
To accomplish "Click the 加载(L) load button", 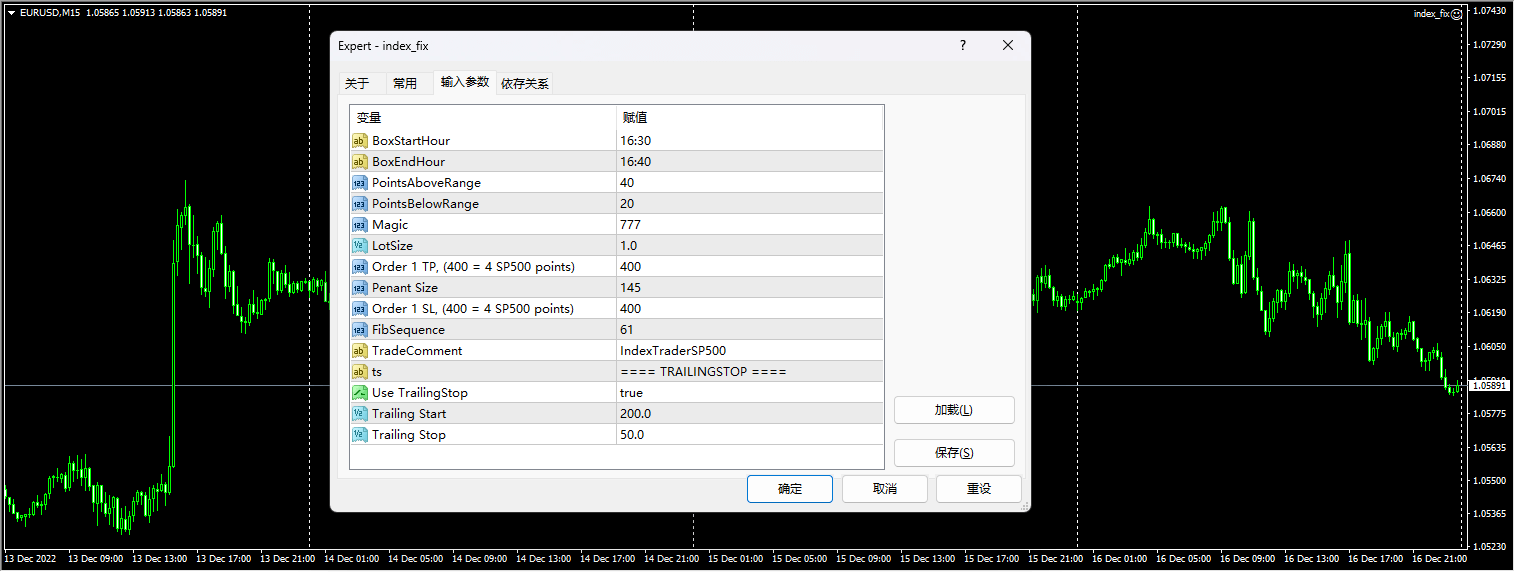I will (x=953, y=410).
